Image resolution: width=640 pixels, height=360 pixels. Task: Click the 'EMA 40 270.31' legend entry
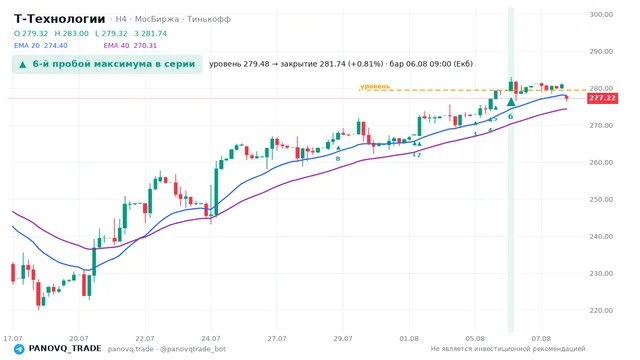coord(130,46)
